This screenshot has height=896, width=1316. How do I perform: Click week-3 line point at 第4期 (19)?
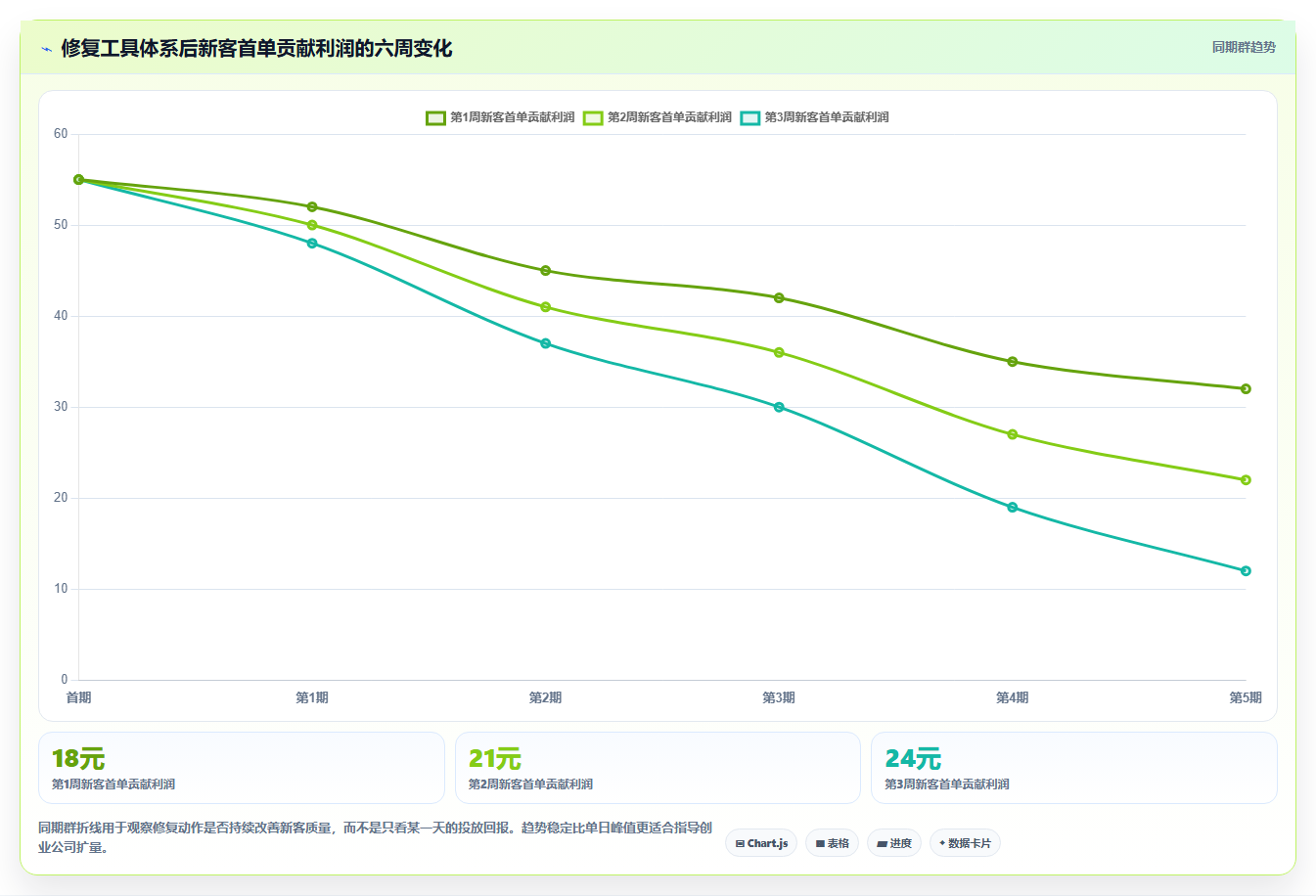[1012, 508]
